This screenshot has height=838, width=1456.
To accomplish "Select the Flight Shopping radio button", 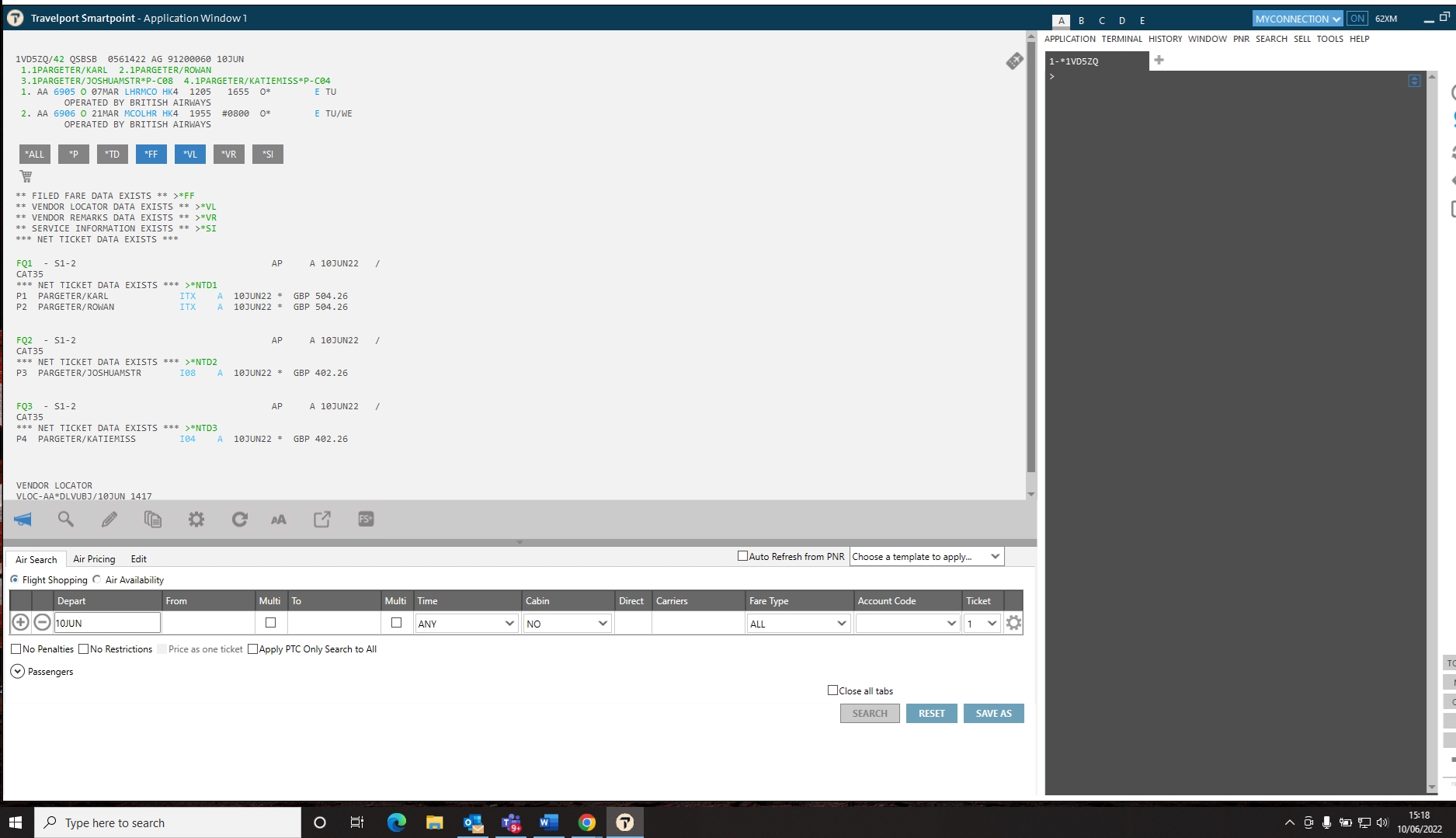I will tap(15, 579).
